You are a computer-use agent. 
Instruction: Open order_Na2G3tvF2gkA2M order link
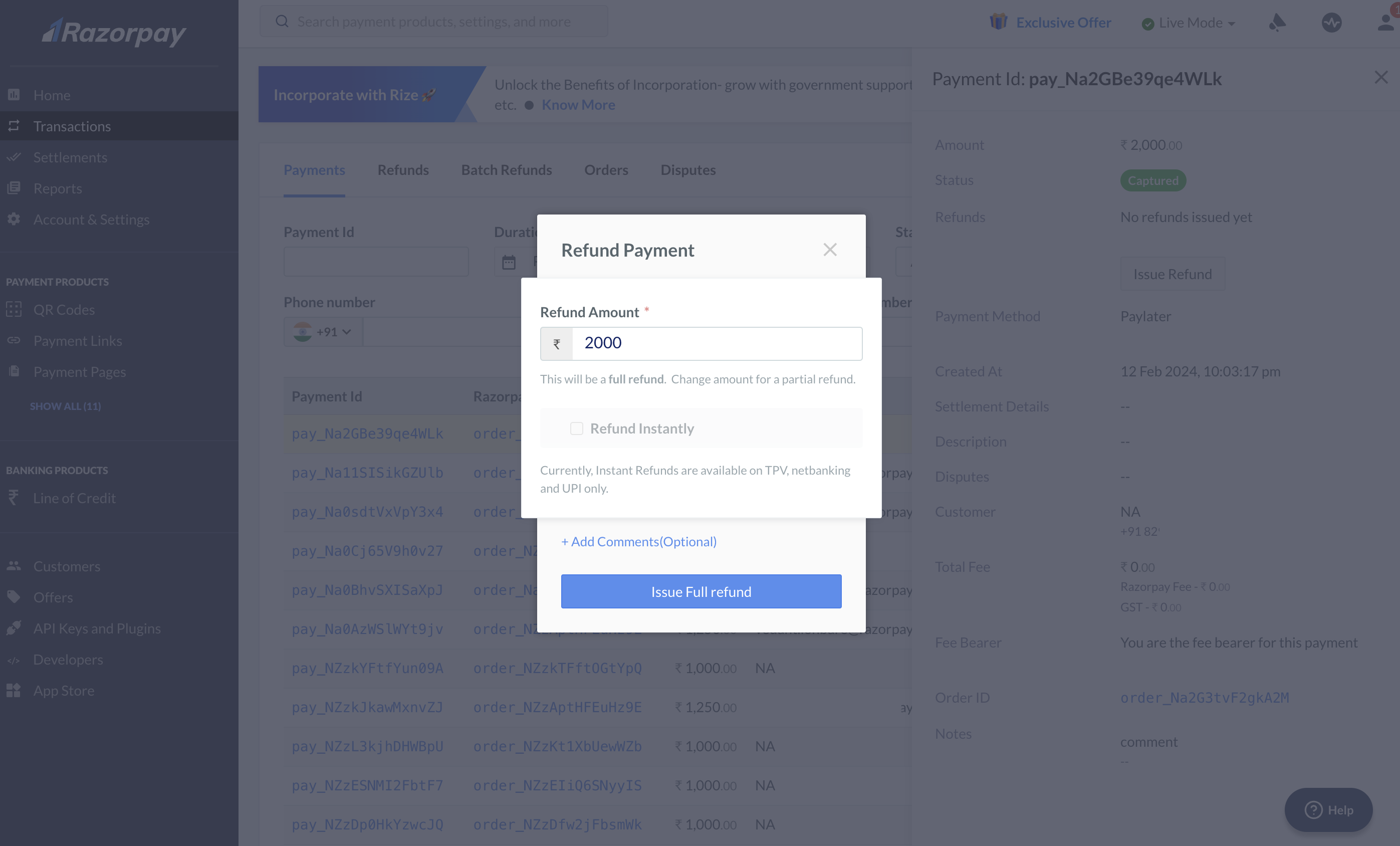1205,698
